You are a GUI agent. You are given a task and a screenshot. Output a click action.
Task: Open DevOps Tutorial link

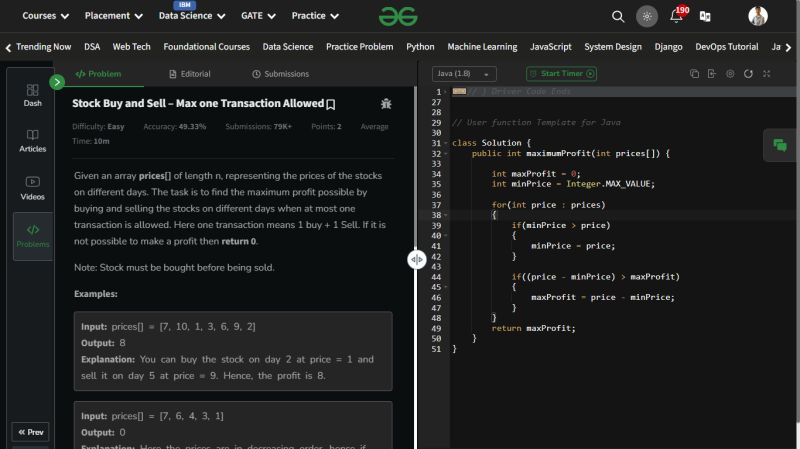pyautogui.click(x=727, y=47)
